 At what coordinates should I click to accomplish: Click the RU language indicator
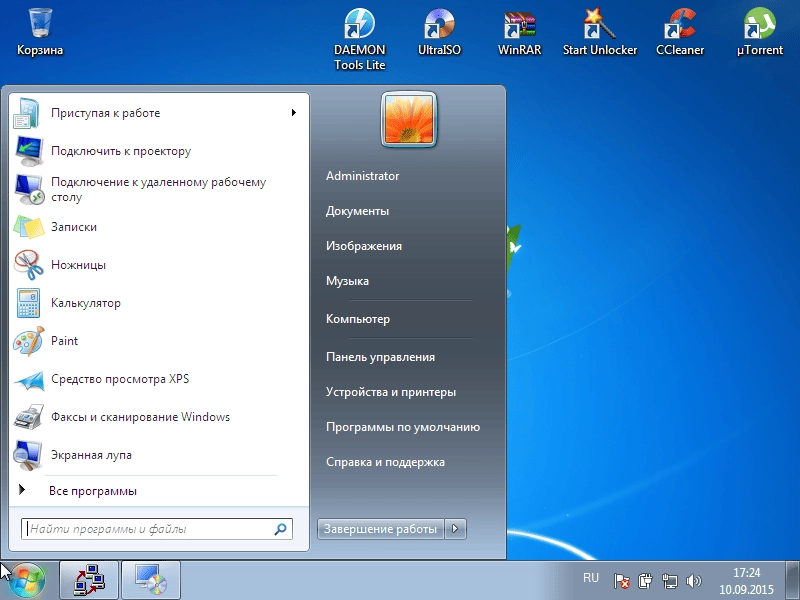[x=591, y=578]
